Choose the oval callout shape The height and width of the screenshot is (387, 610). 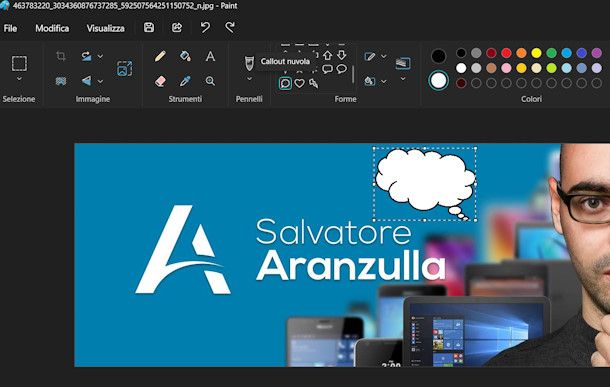[x=342, y=69]
